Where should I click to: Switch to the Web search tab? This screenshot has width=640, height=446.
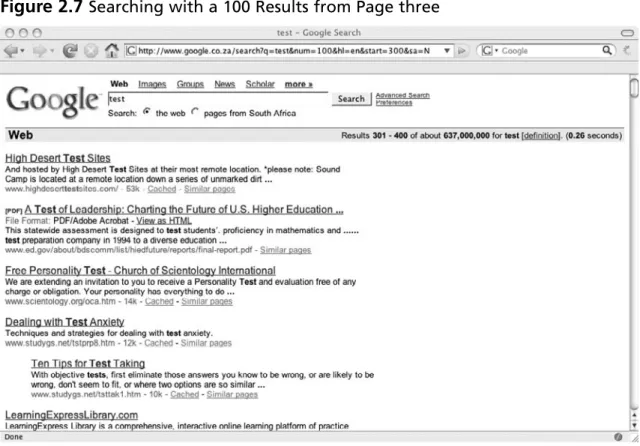[119, 84]
